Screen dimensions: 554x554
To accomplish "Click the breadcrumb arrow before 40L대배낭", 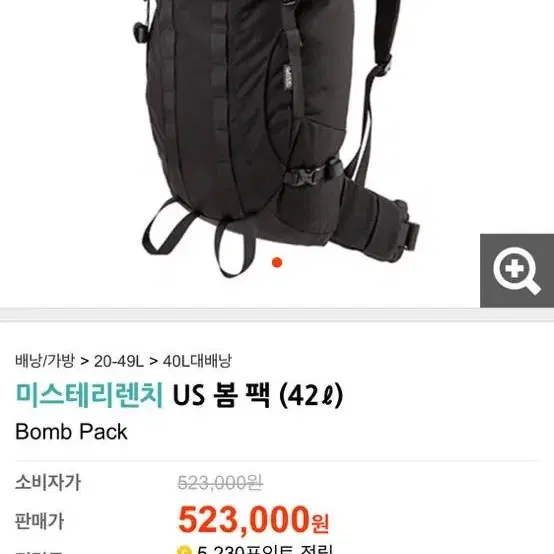I will tap(154, 361).
